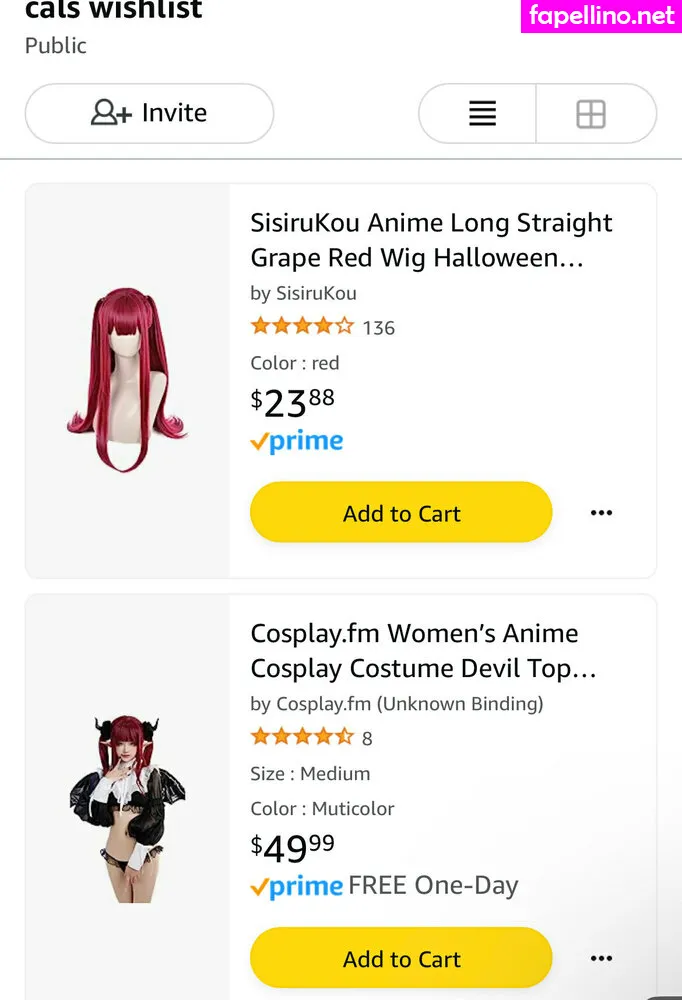Switch to list view layout
This screenshot has width=682, height=1000.
[482, 114]
